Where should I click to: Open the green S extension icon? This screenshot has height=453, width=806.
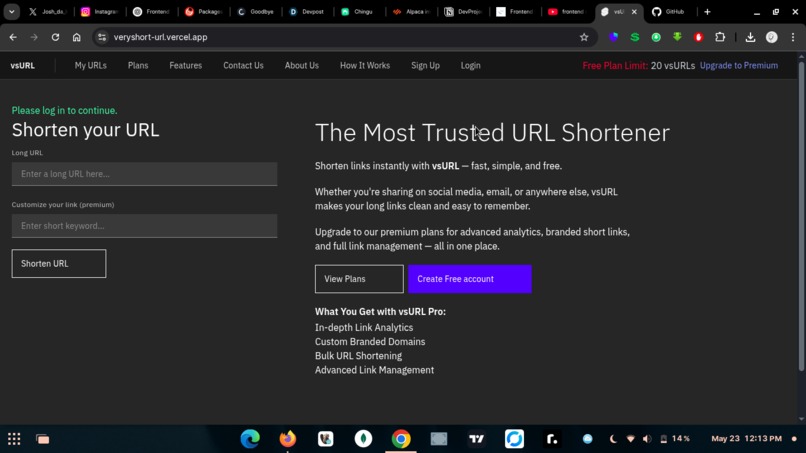[x=635, y=37]
